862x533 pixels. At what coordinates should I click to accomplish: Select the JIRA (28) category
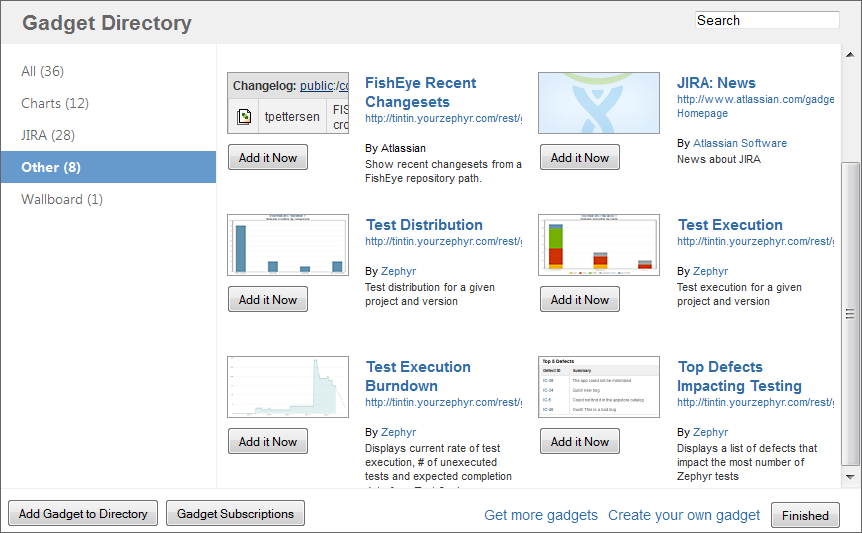tap(48, 135)
